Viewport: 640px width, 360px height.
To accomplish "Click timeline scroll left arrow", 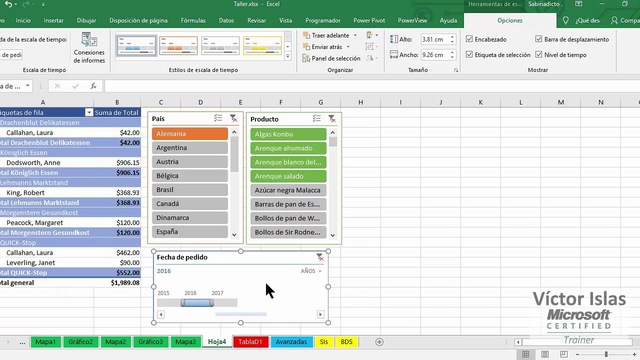I will 161,314.
